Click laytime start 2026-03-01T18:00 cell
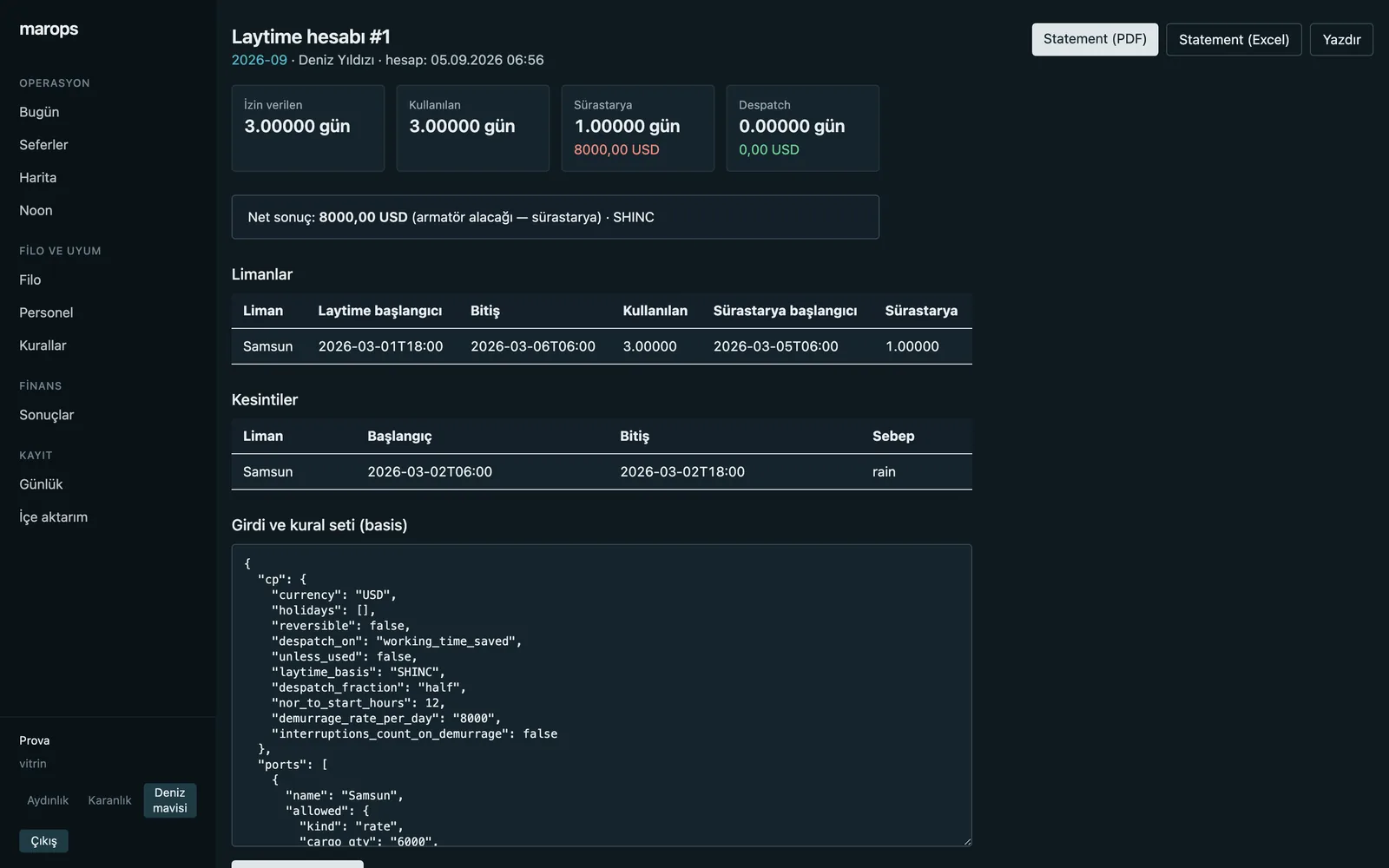This screenshot has width=1389, height=868. (x=380, y=346)
